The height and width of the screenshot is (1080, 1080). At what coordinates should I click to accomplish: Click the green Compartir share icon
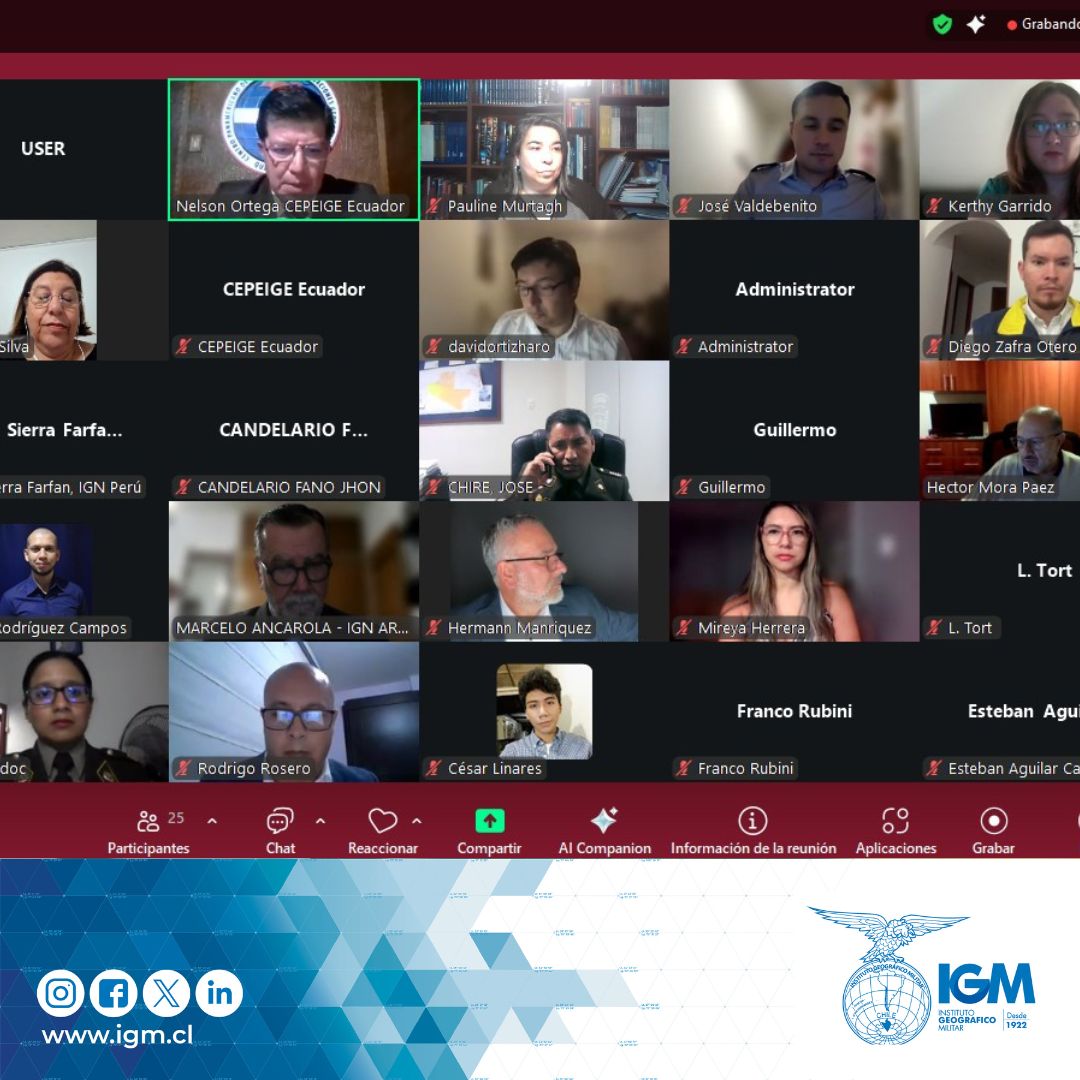pyautogui.click(x=490, y=821)
